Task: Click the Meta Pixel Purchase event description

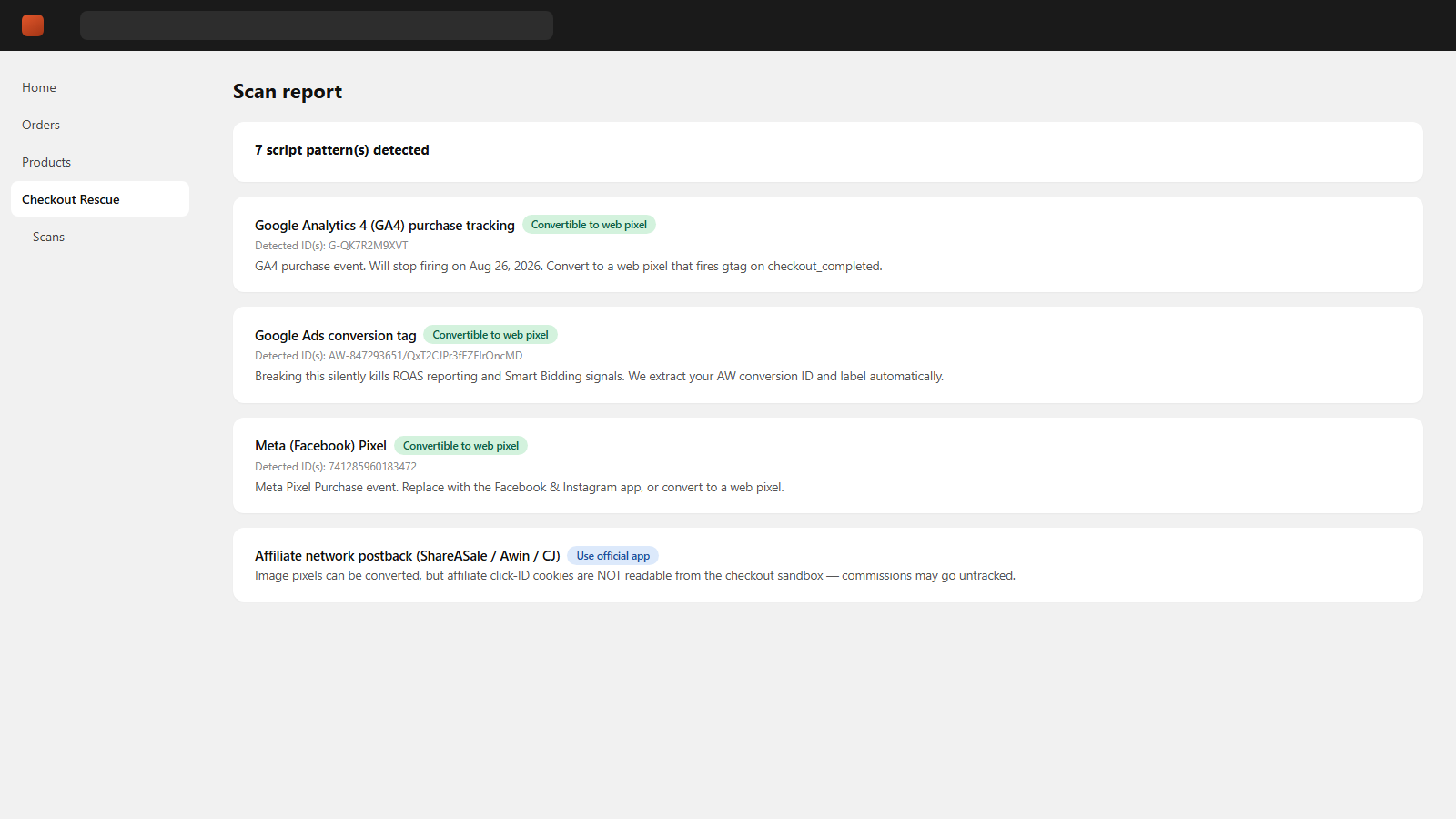Action: [x=520, y=488]
